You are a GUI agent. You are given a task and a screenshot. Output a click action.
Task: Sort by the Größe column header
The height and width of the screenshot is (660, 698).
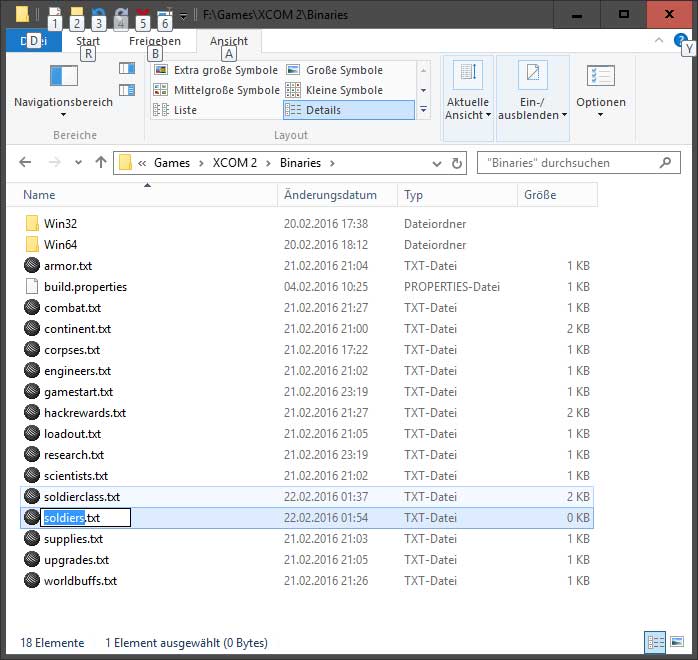tap(557, 195)
